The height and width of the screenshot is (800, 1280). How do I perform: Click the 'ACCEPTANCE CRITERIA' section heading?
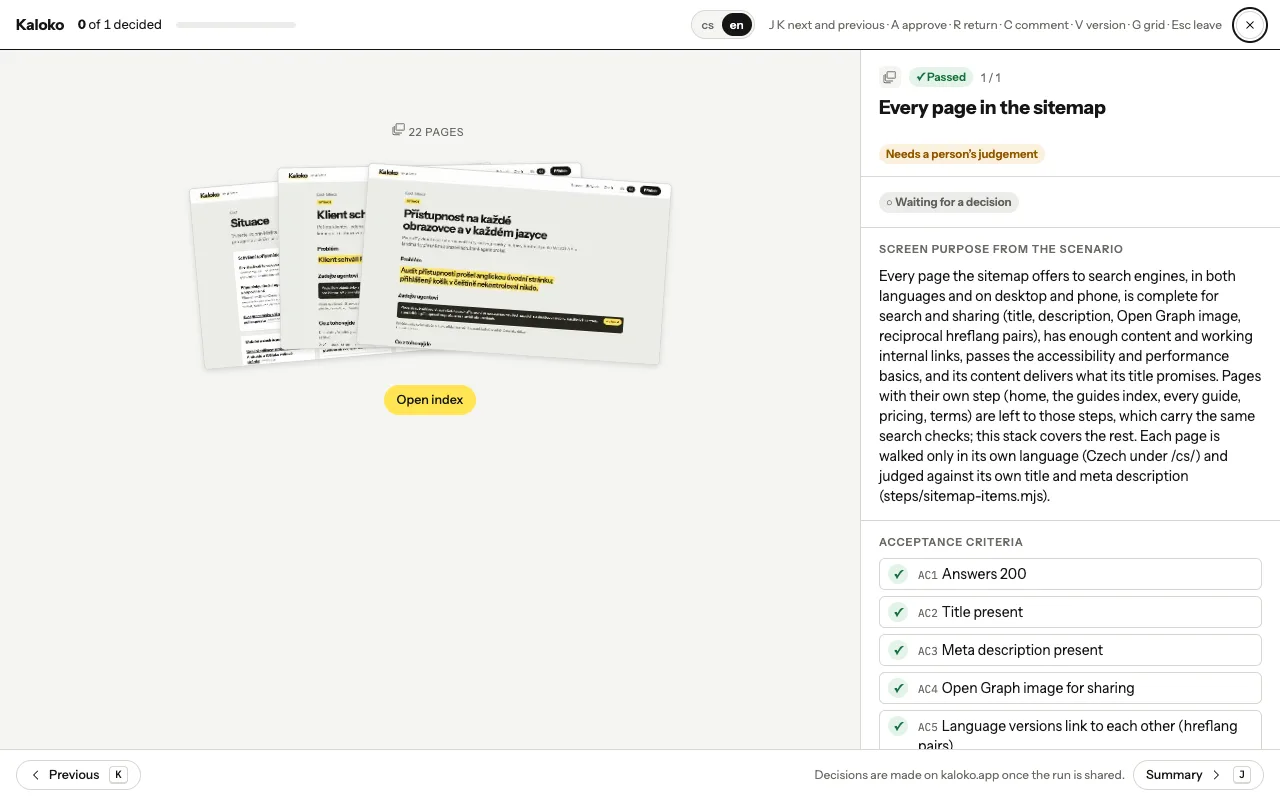(951, 542)
